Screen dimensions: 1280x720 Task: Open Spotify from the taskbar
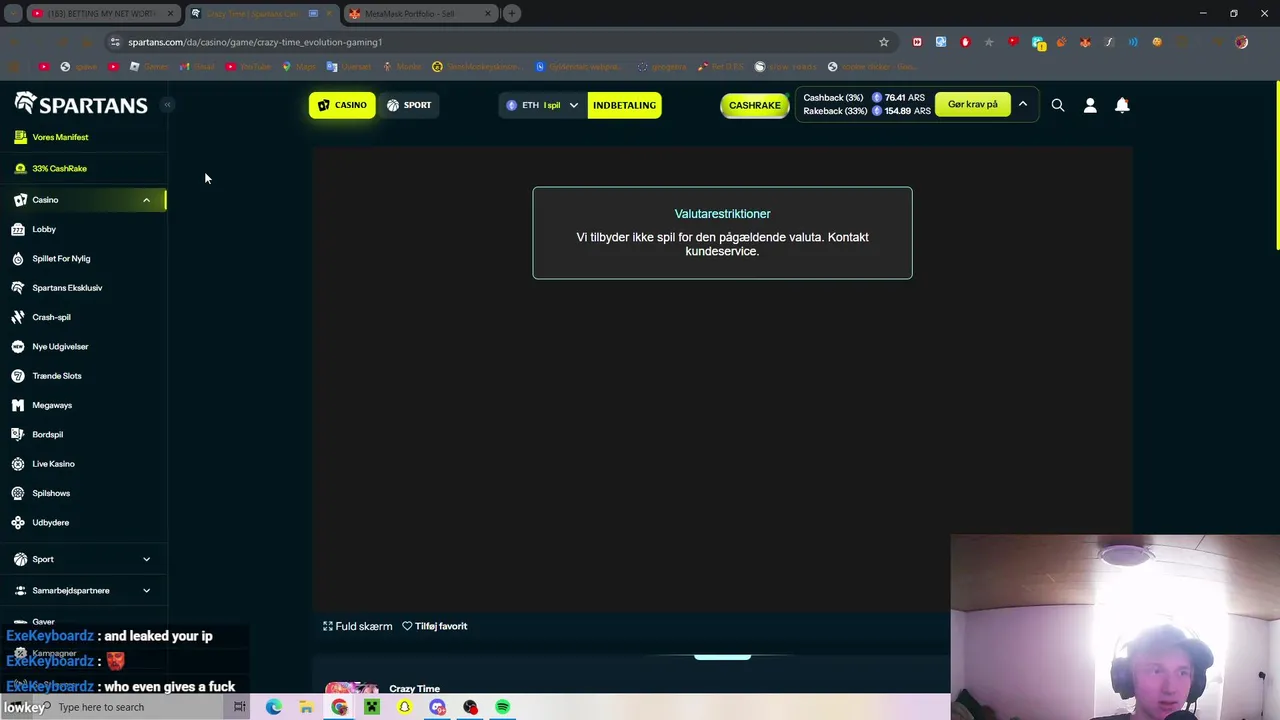(x=503, y=707)
